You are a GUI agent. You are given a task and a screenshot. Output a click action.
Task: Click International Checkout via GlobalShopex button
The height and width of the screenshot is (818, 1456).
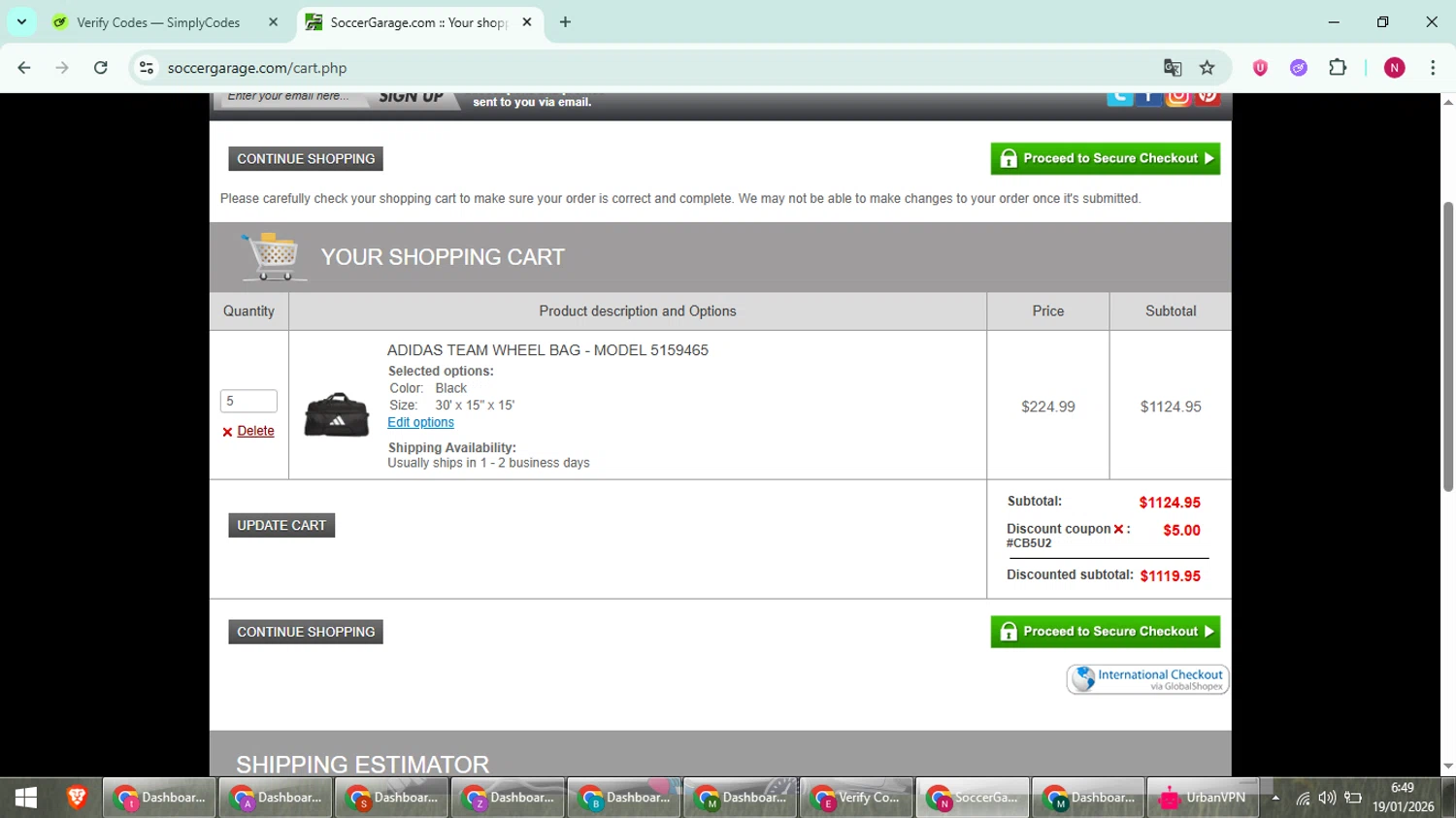(x=1148, y=679)
